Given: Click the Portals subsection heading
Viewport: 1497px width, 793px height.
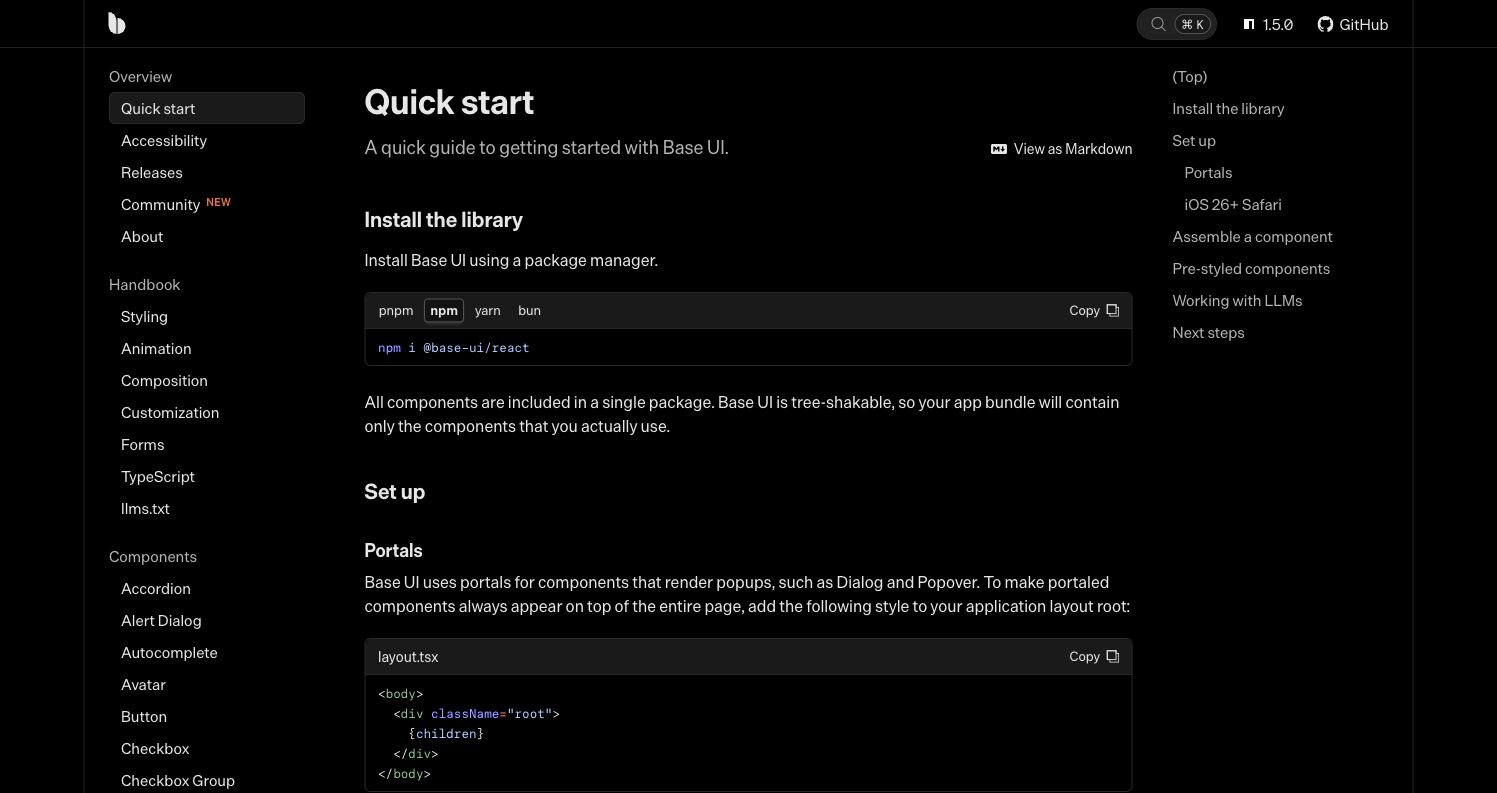Looking at the screenshot, I should (393, 551).
